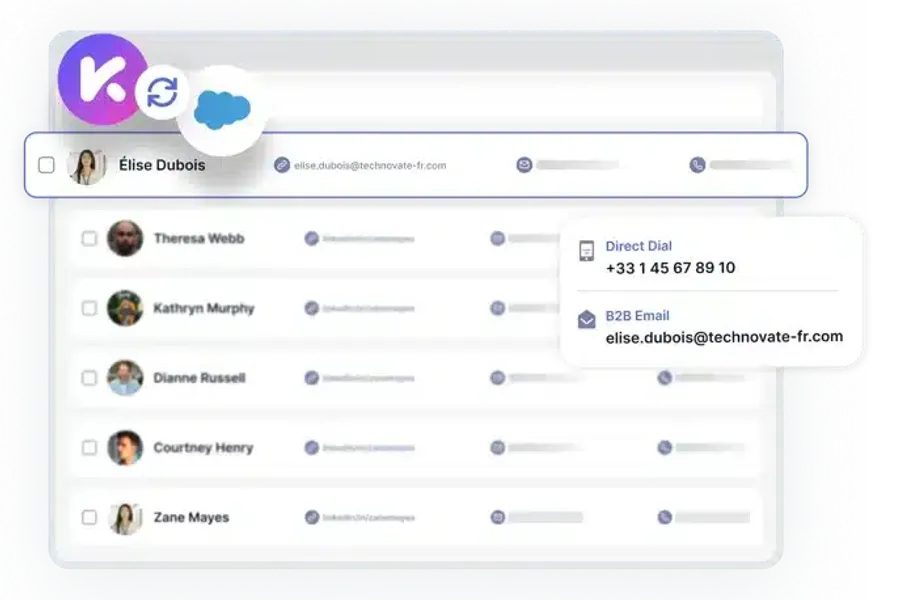Click the LinkedIn link icon in Zane Mayes's row
Screen dimensions: 900x600
(313, 518)
